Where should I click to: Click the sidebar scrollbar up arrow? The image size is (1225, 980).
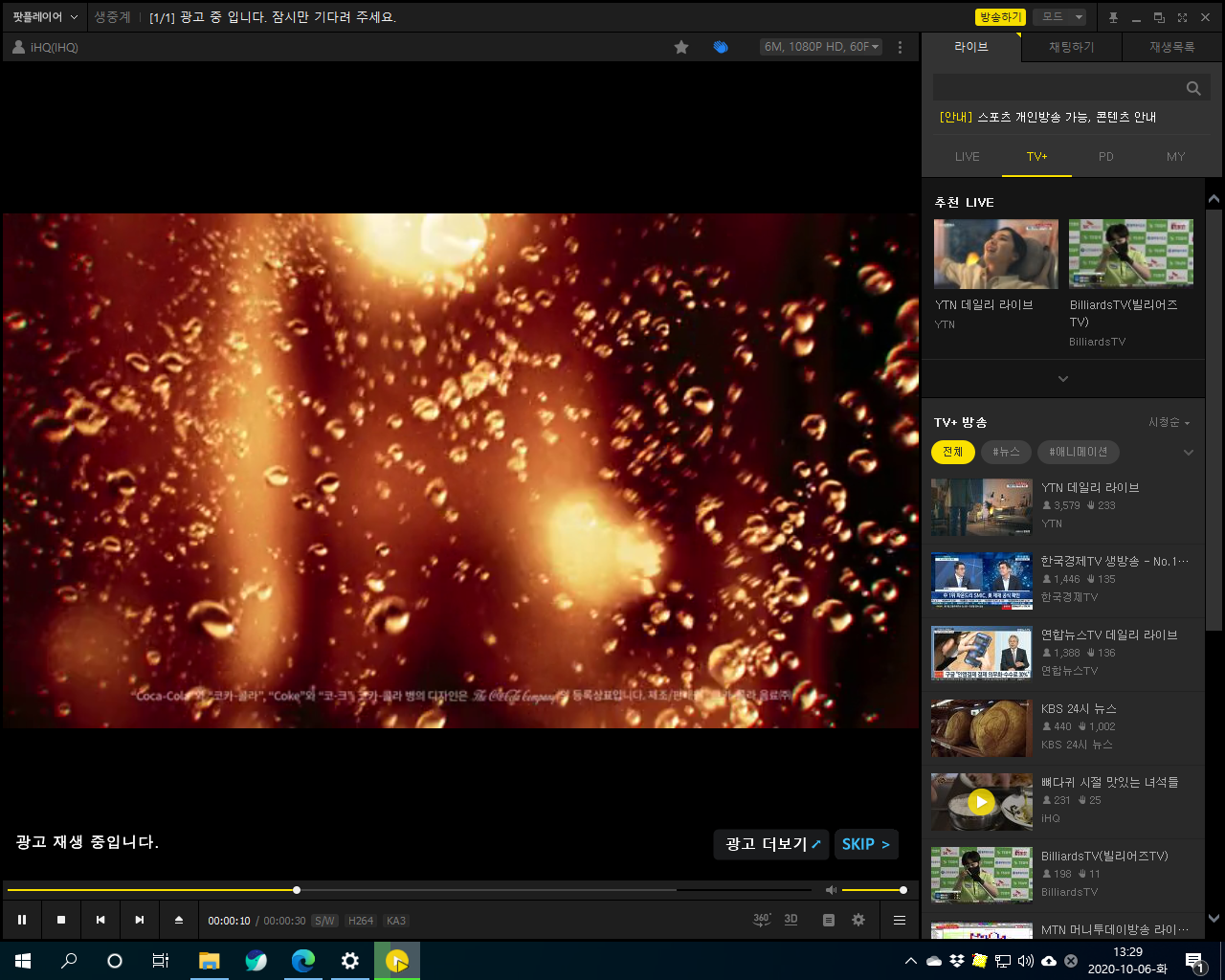[x=1214, y=199]
